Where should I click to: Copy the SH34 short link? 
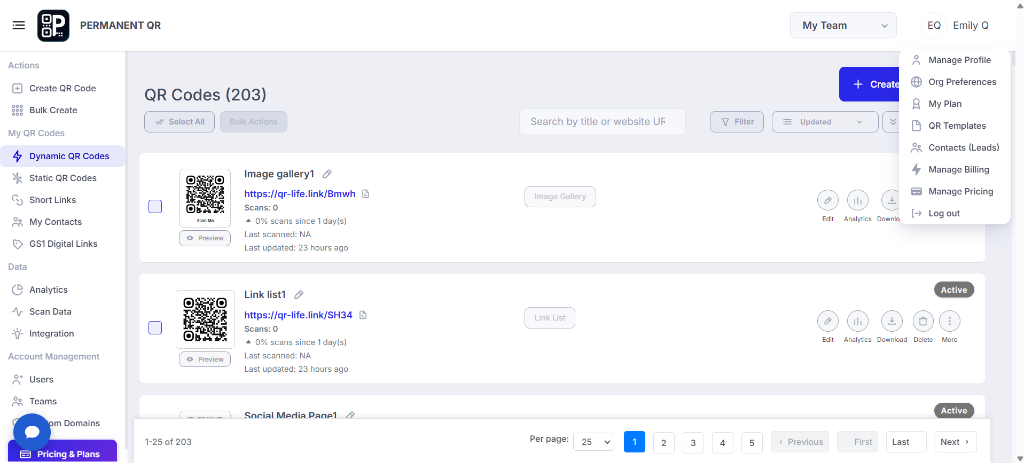363,315
